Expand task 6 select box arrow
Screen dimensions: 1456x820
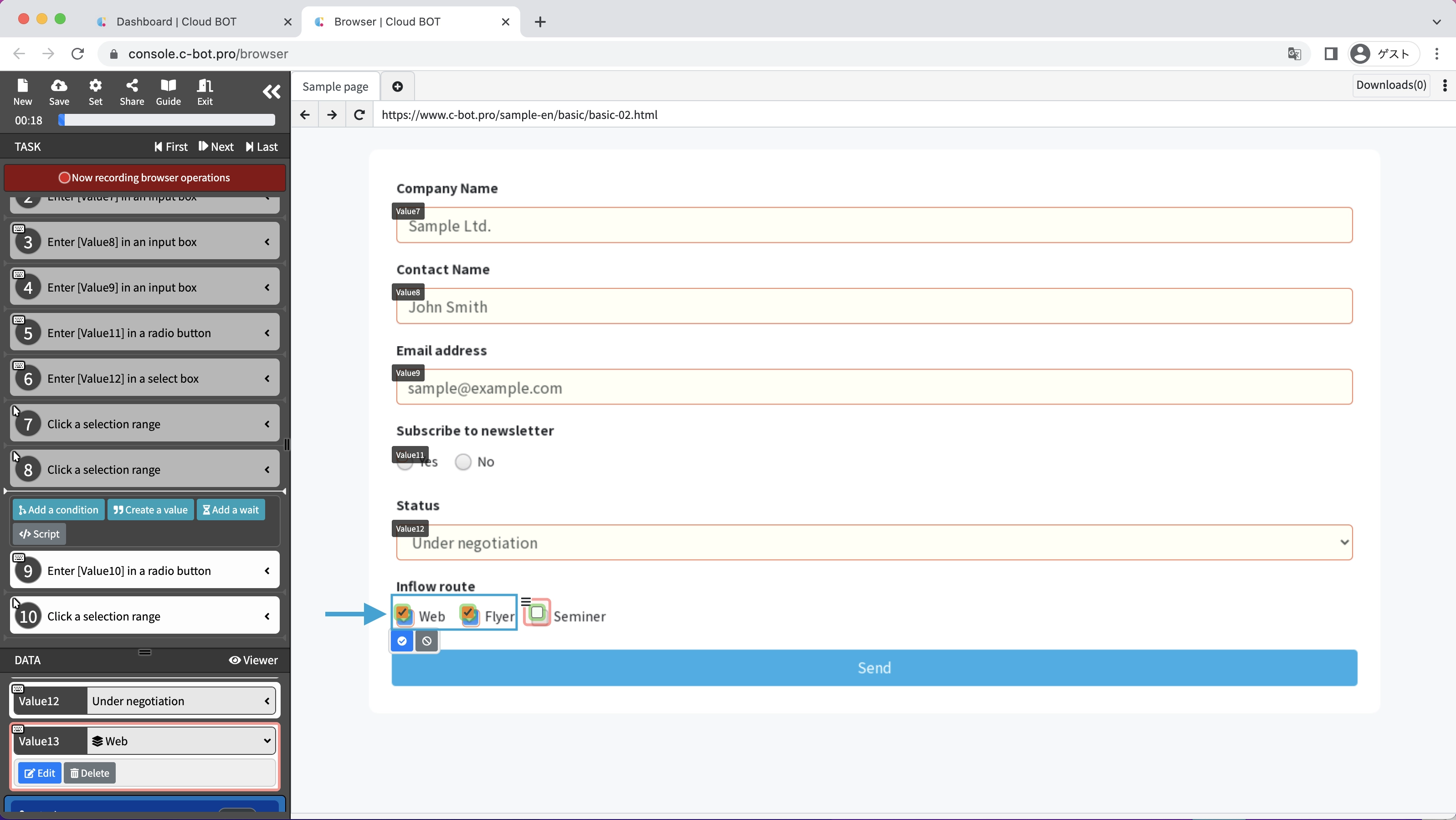[267, 379]
